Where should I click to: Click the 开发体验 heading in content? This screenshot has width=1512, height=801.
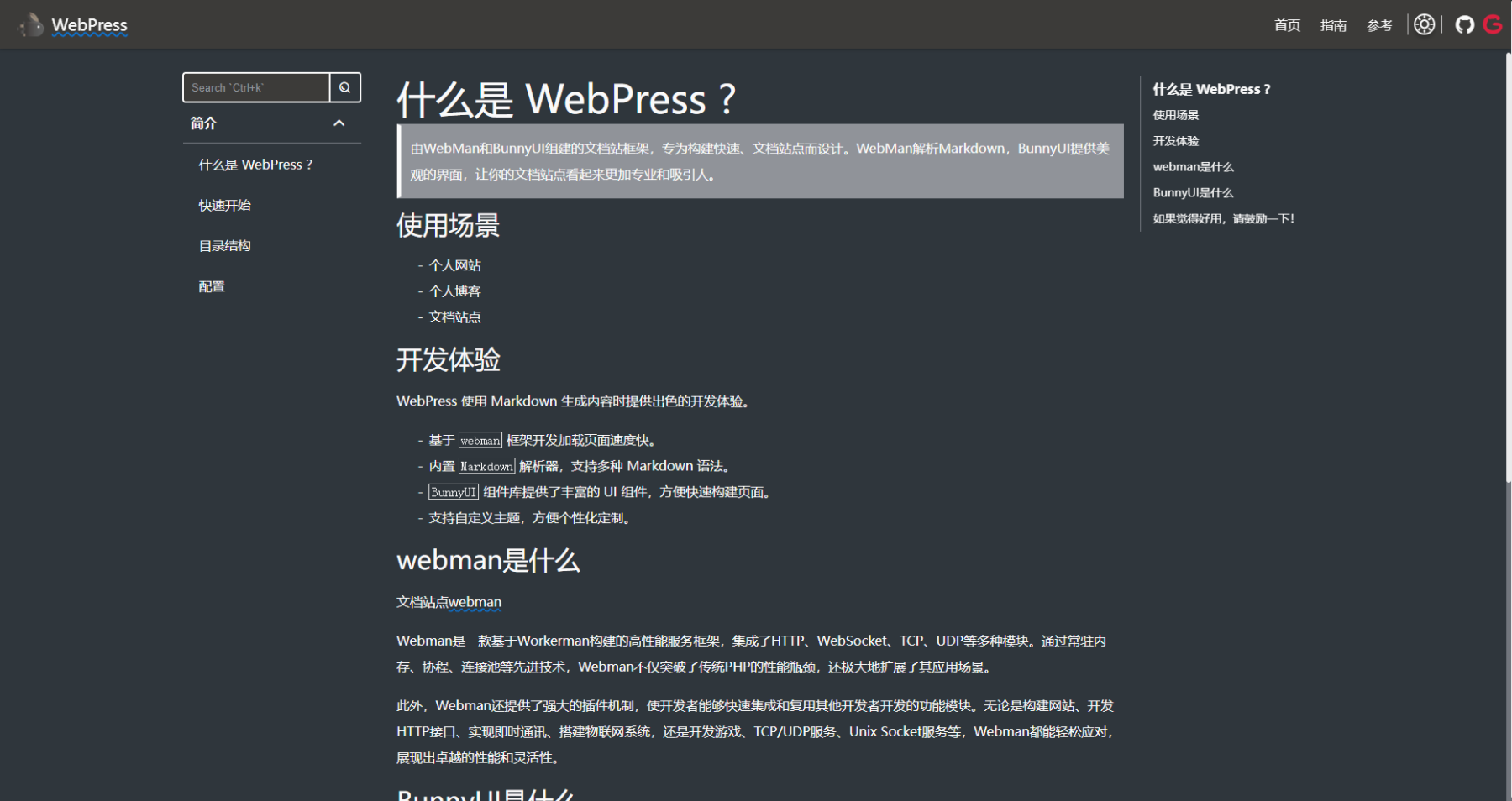pyautogui.click(x=448, y=359)
